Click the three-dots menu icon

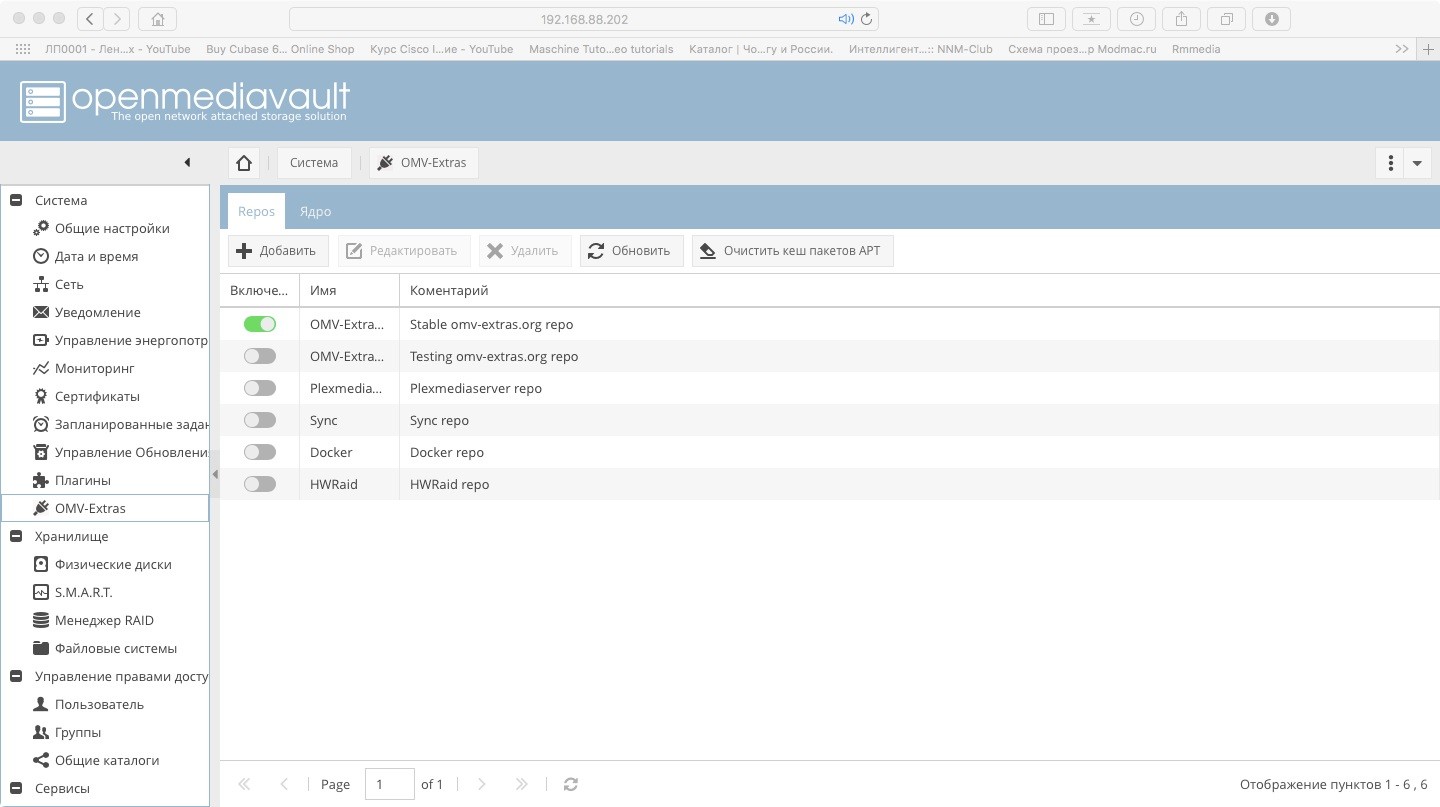pos(1390,163)
